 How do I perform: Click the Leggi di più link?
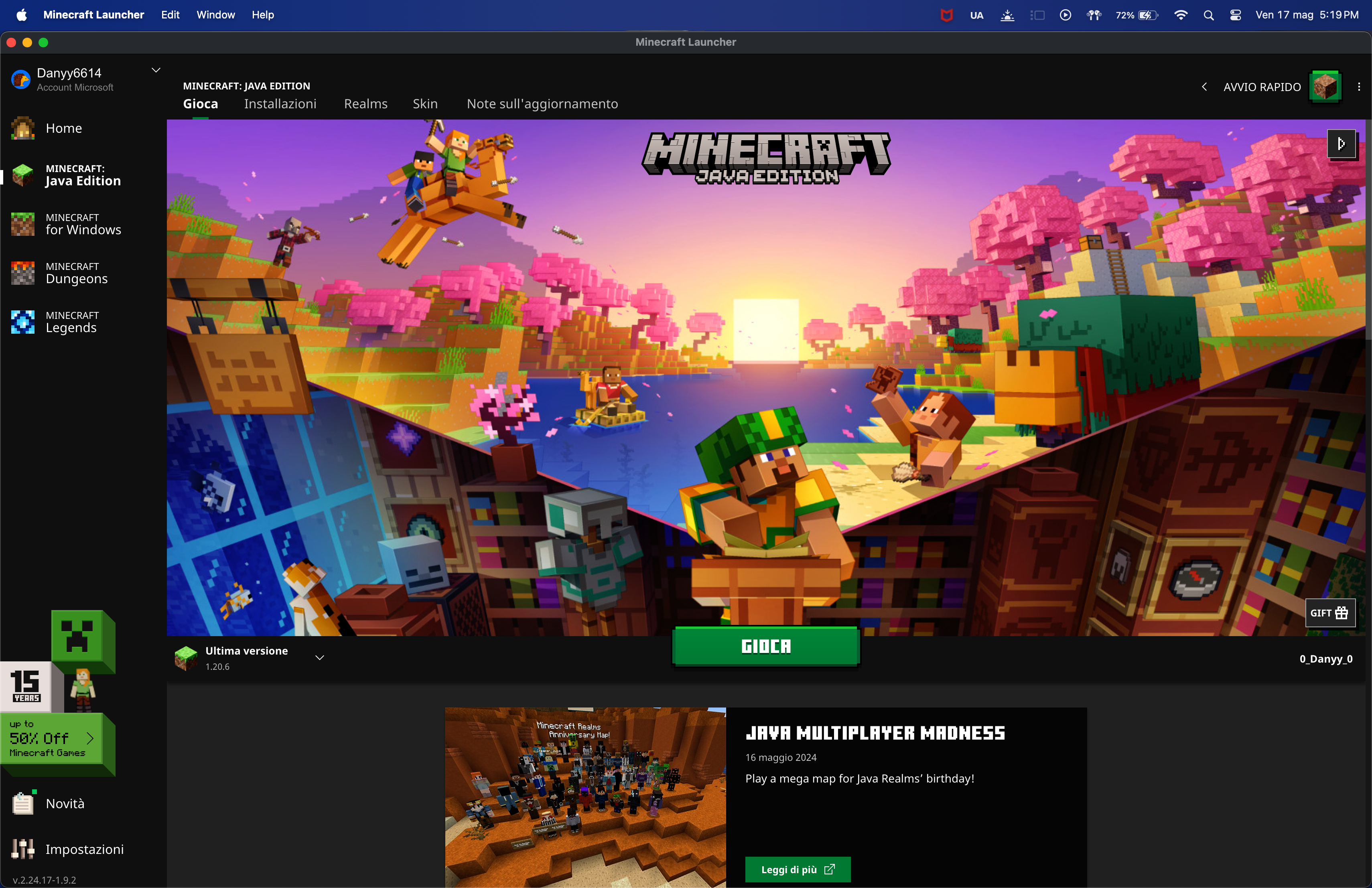[x=797, y=869]
